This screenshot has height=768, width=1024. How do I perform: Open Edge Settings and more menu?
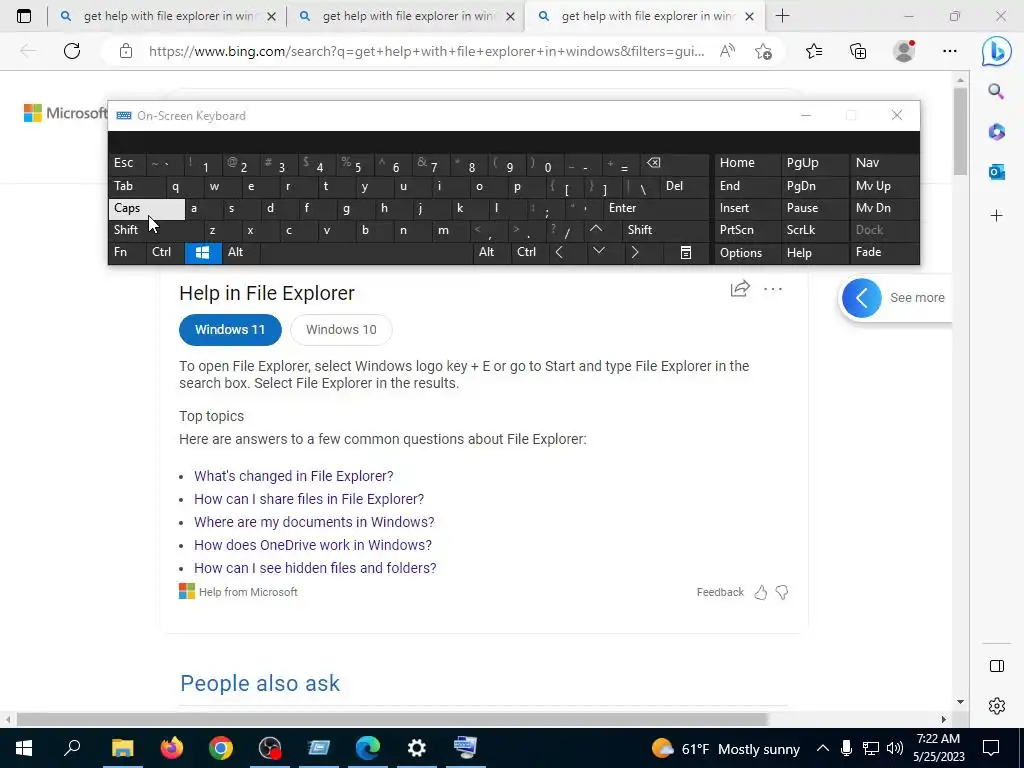pos(950,51)
